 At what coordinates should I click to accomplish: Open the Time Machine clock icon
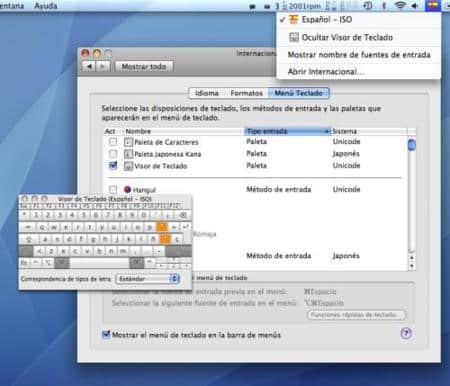368,6
